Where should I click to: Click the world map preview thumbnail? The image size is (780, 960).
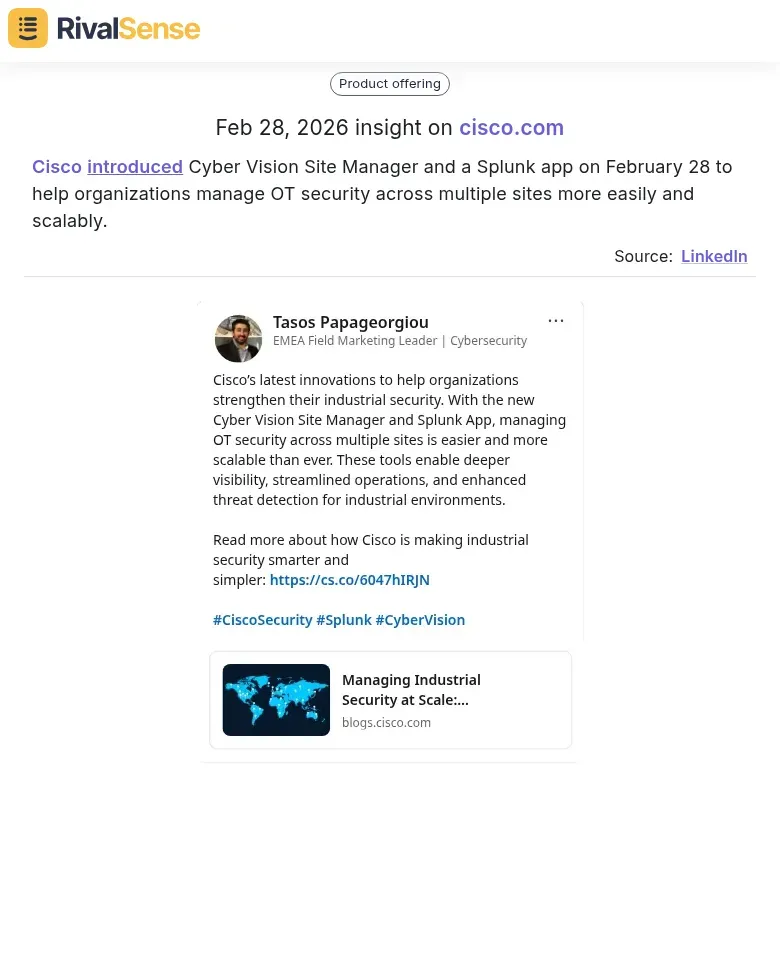[x=276, y=699]
